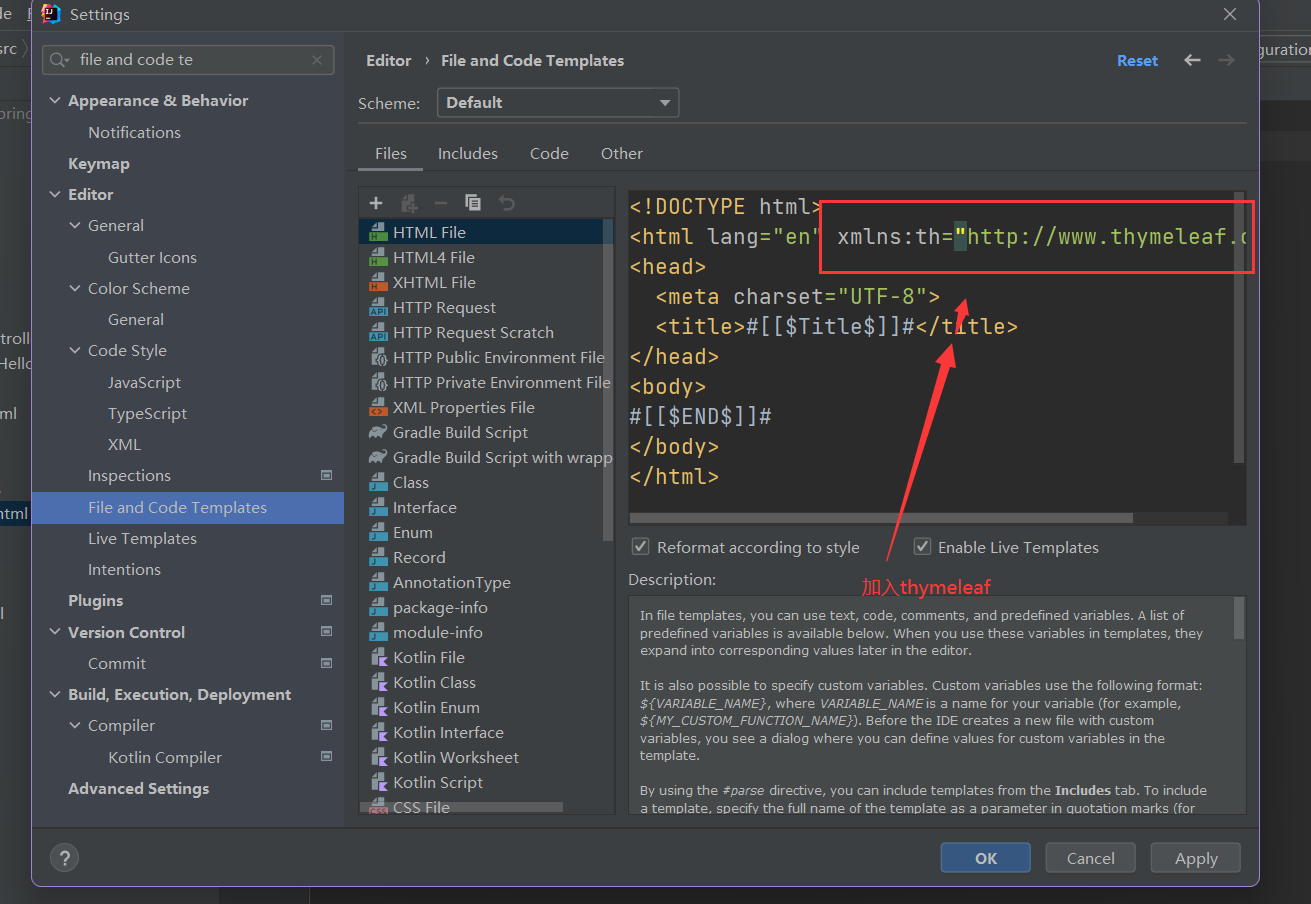1311x904 pixels.
Task: Switch to the Includes tab
Action: click(467, 153)
